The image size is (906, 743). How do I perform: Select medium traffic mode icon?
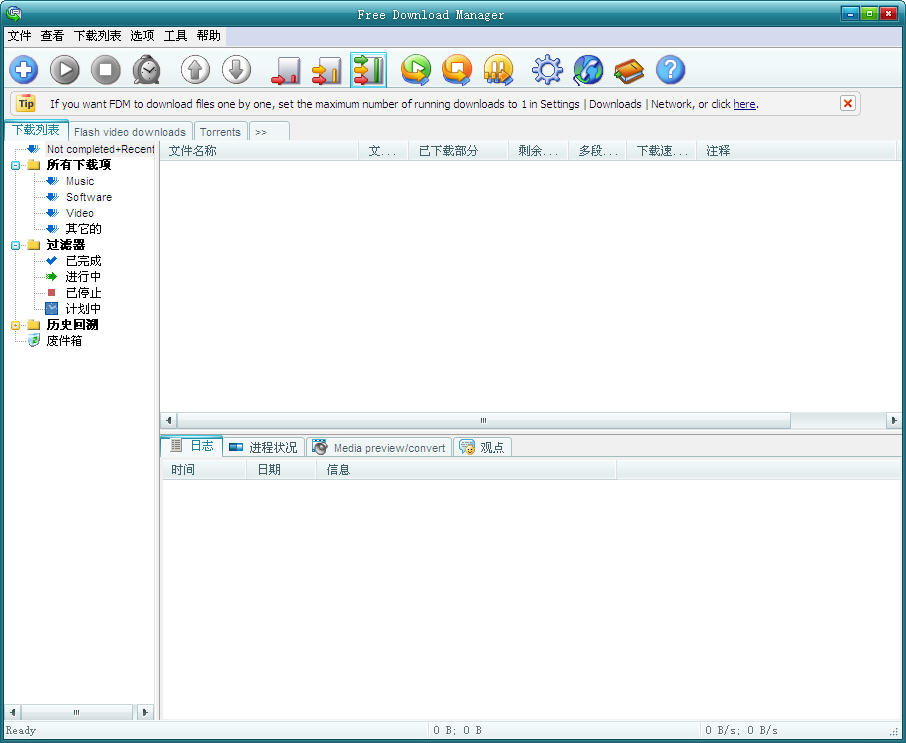pos(327,70)
